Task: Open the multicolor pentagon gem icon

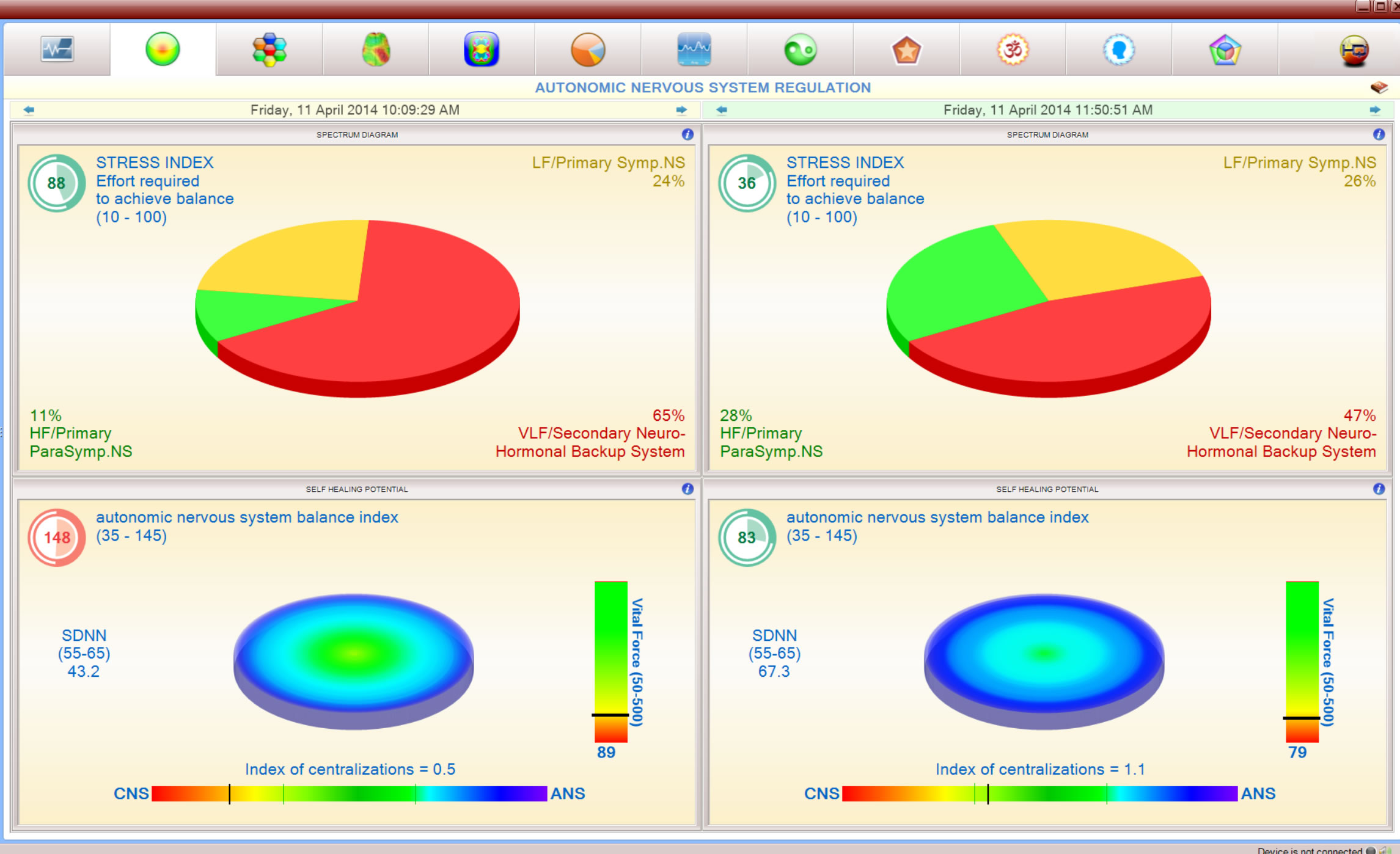Action: (1225, 49)
